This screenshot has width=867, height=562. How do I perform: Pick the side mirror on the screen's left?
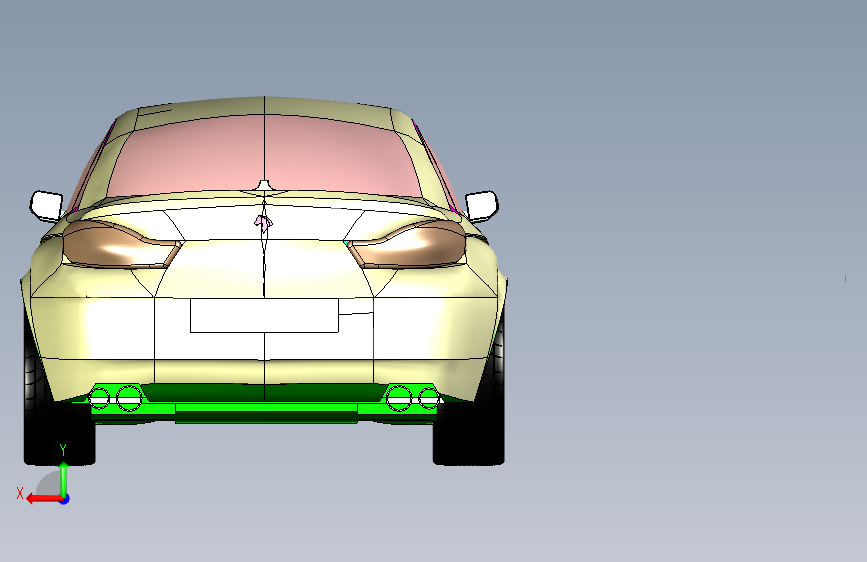46,206
